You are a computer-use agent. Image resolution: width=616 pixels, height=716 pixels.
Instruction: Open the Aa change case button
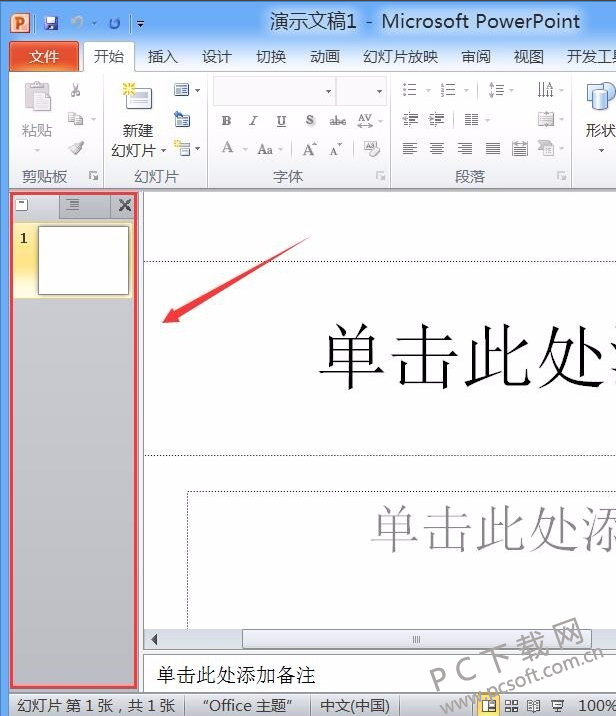point(265,149)
